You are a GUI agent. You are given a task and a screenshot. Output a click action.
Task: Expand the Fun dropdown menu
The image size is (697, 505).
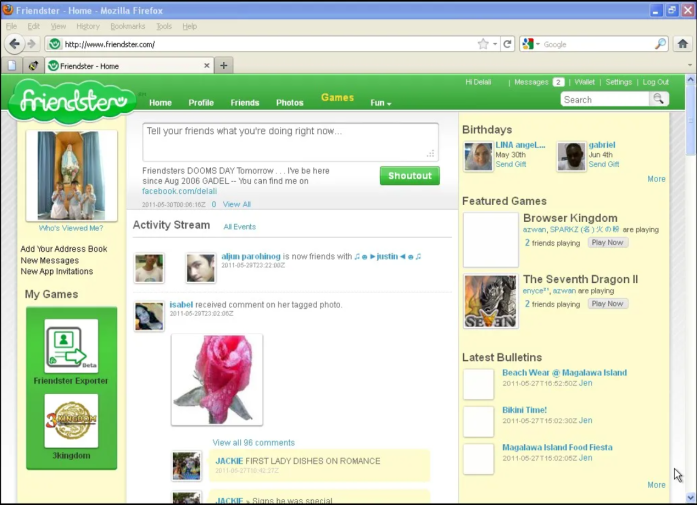tap(380, 102)
